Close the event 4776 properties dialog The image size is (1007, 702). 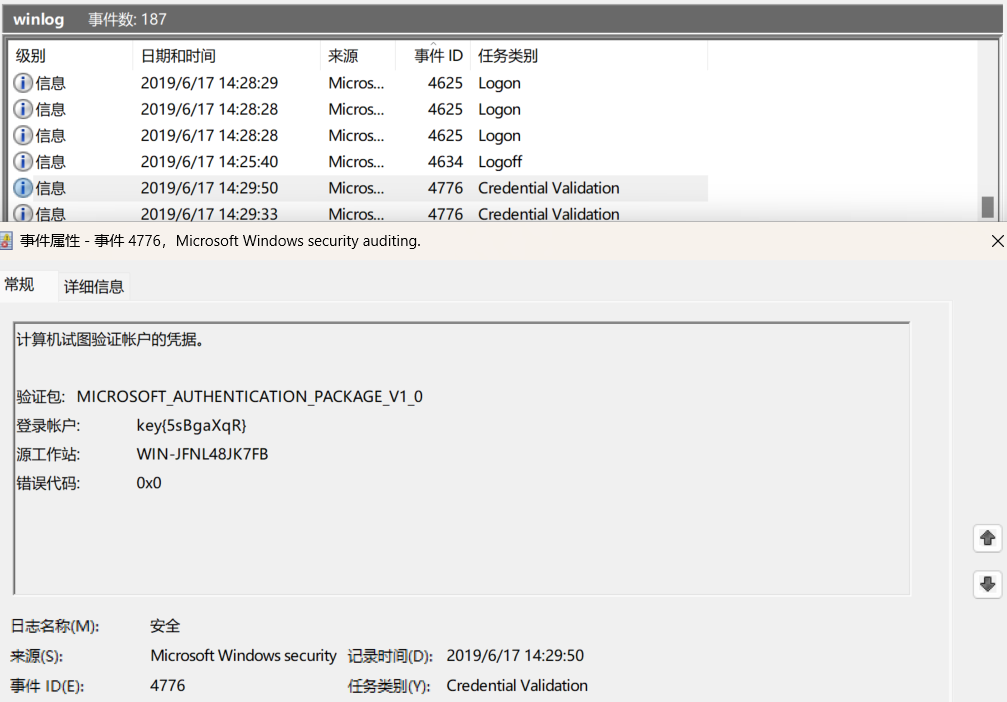click(x=996, y=241)
